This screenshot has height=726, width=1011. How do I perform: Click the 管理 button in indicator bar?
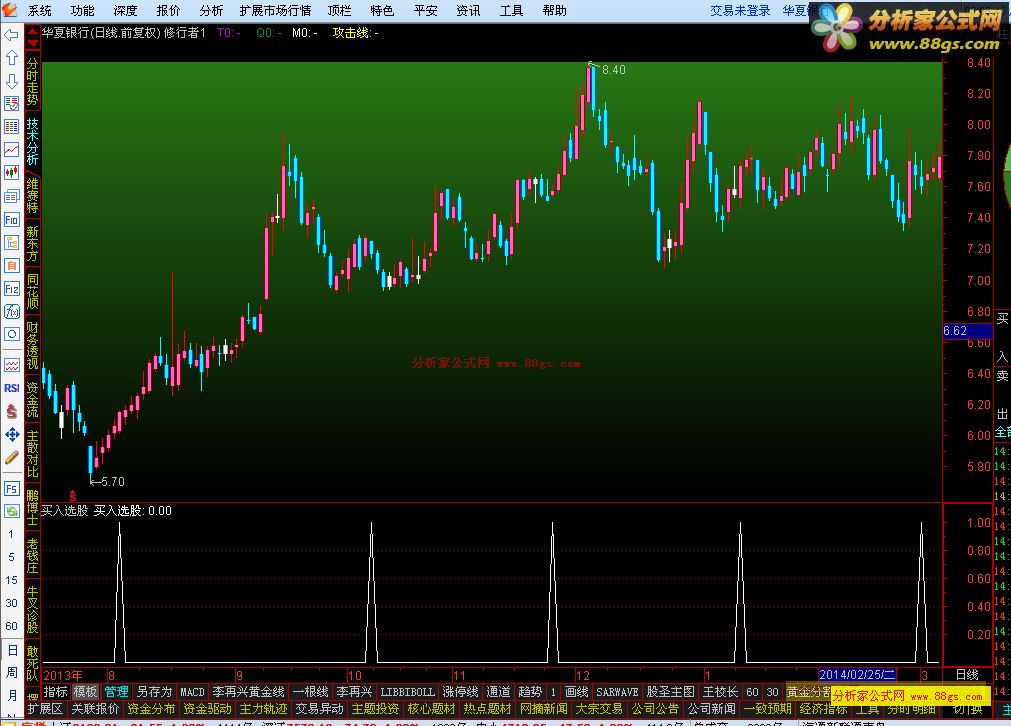coord(117,692)
